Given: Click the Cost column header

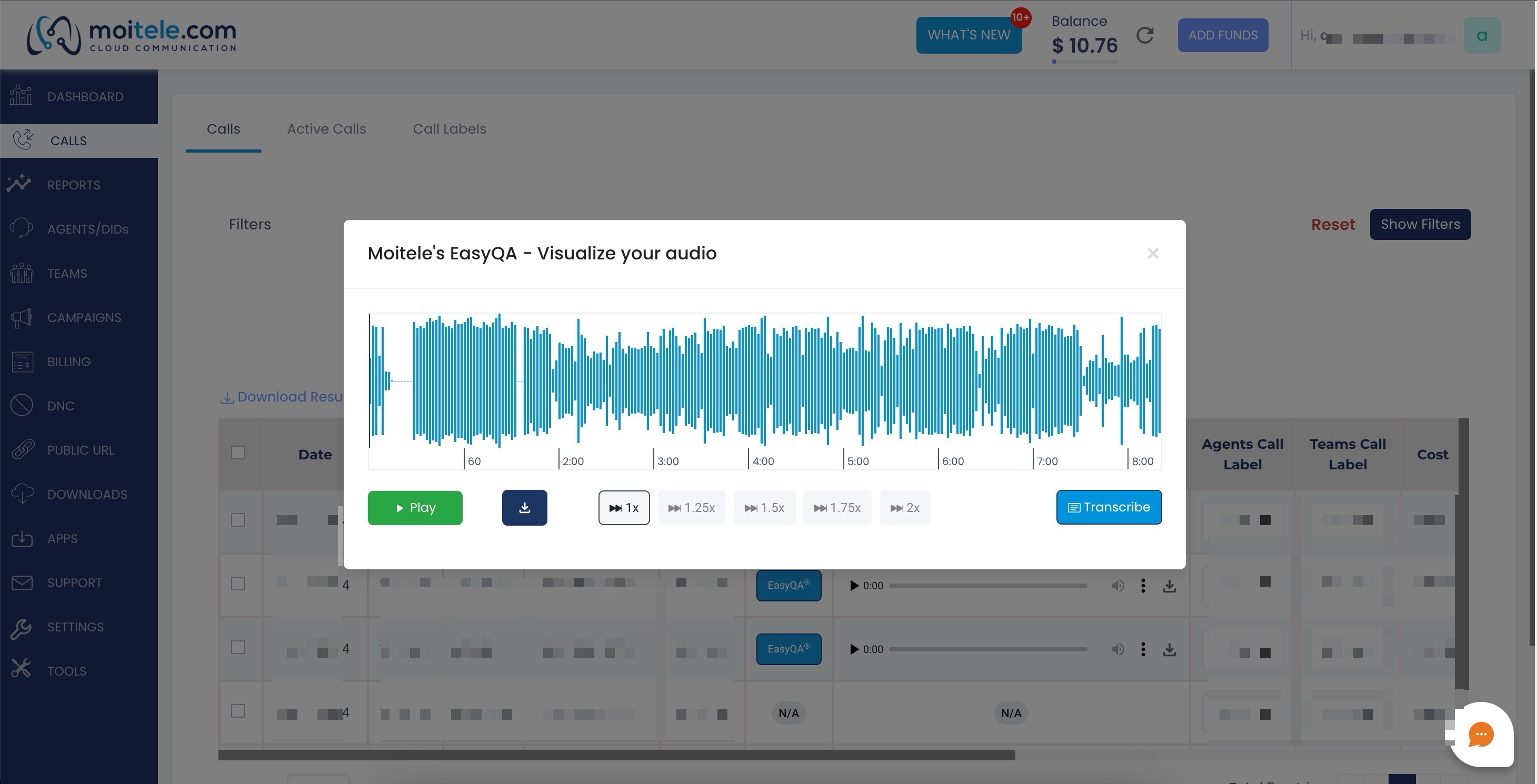Looking at the screenshot, I should tap(1432, 455).
